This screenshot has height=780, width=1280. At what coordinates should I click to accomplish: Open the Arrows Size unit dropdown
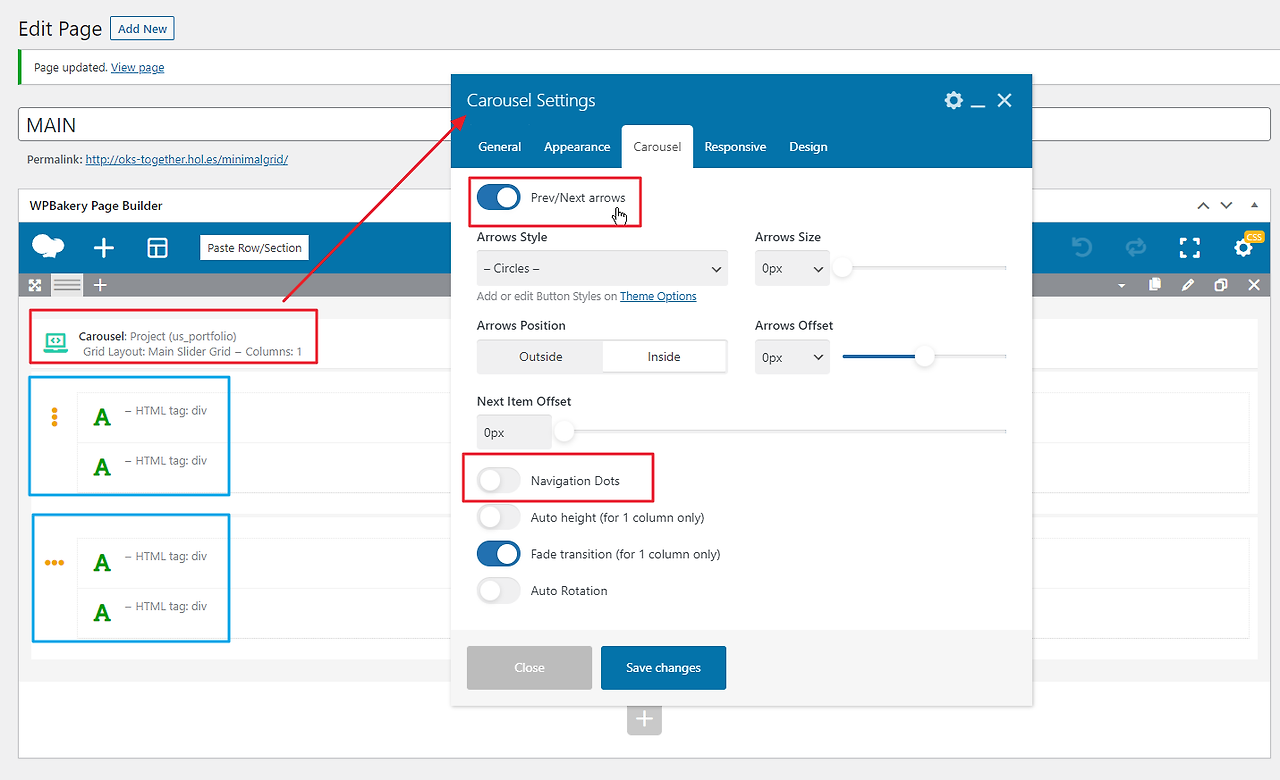coord(792,268)
